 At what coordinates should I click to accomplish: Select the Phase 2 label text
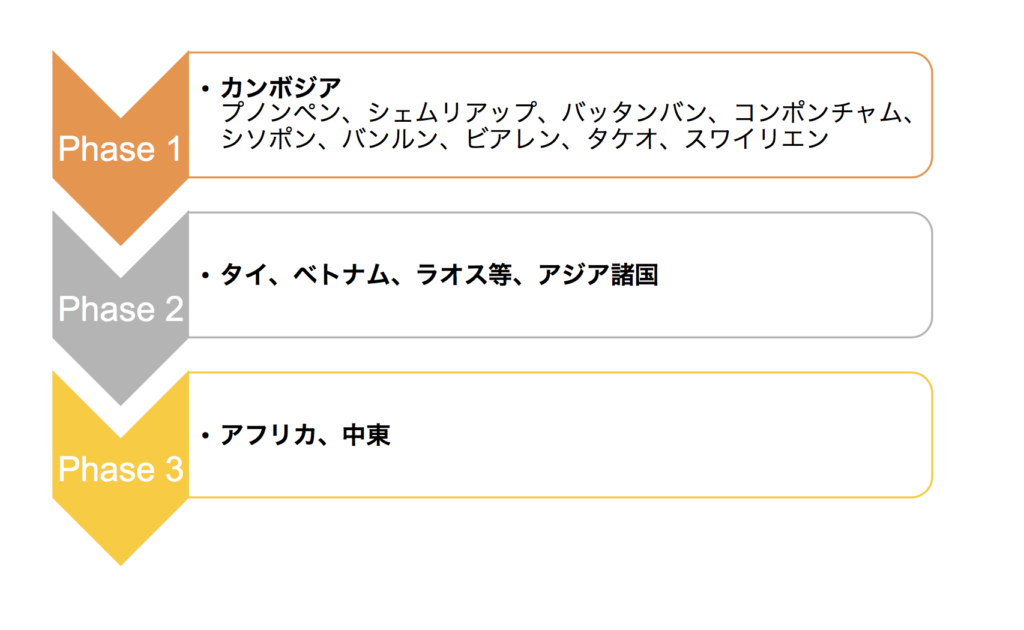(120, 309)
